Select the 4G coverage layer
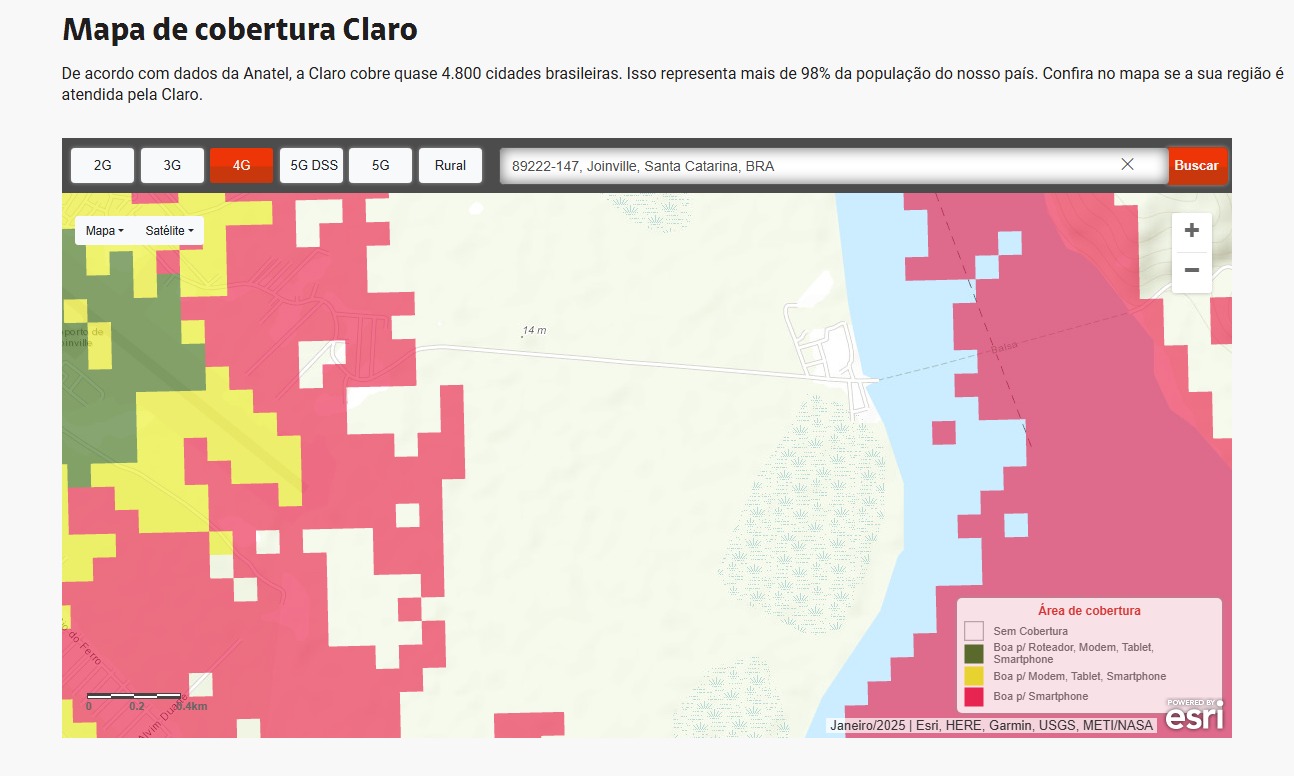The height and width of the screenshot is (776, 1294). point(241,166)
